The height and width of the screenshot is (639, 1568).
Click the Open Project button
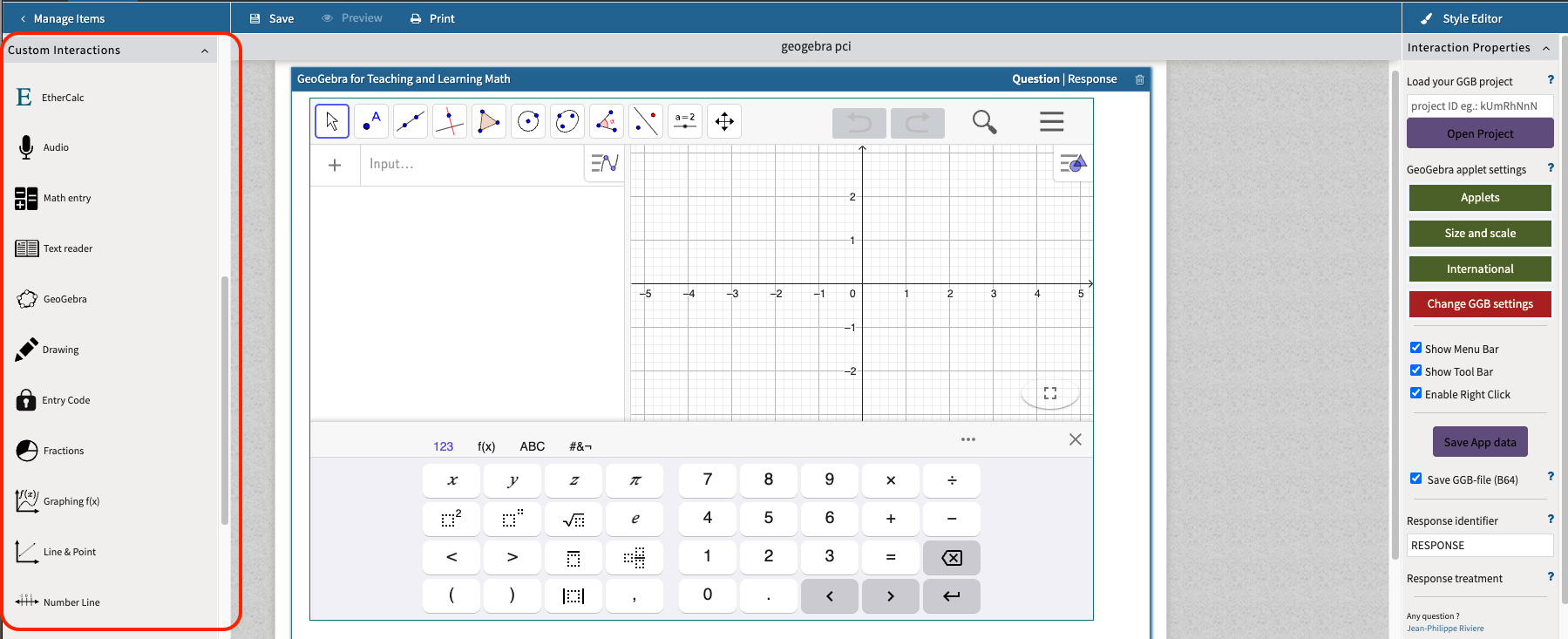pyautogui.click(x=1479, y=133)
